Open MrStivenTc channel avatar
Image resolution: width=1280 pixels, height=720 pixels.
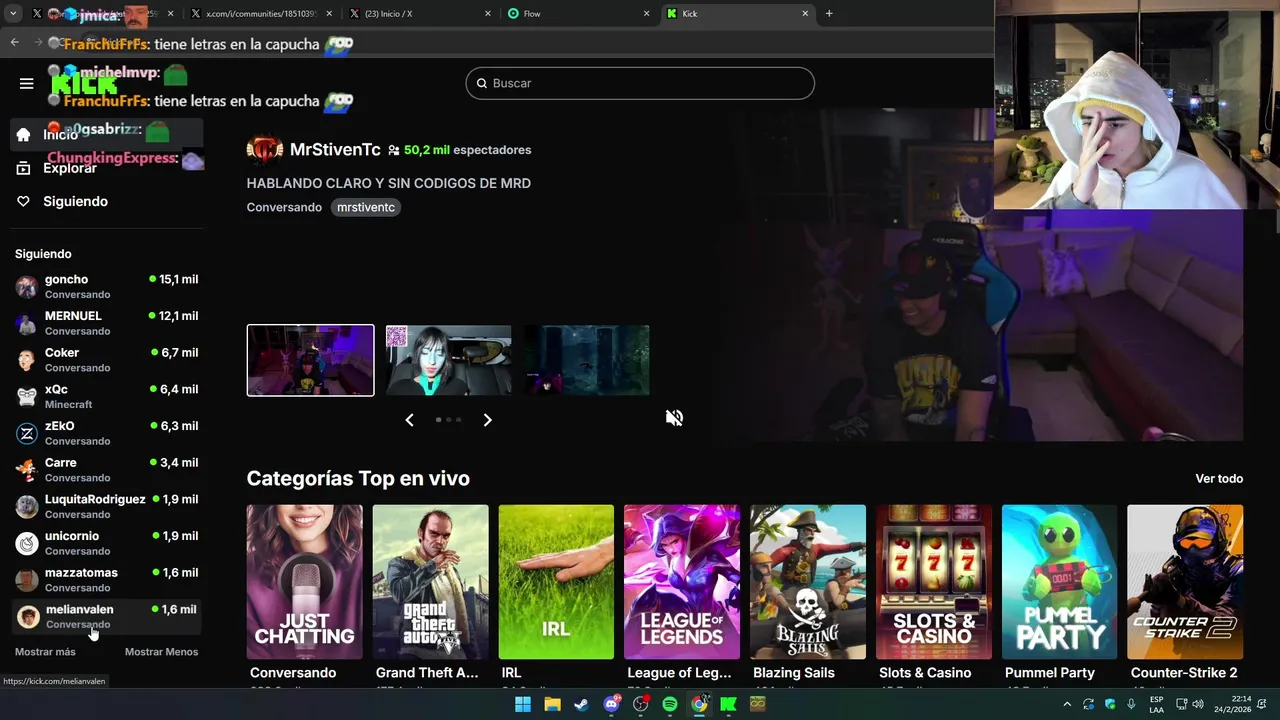point(265,150)
